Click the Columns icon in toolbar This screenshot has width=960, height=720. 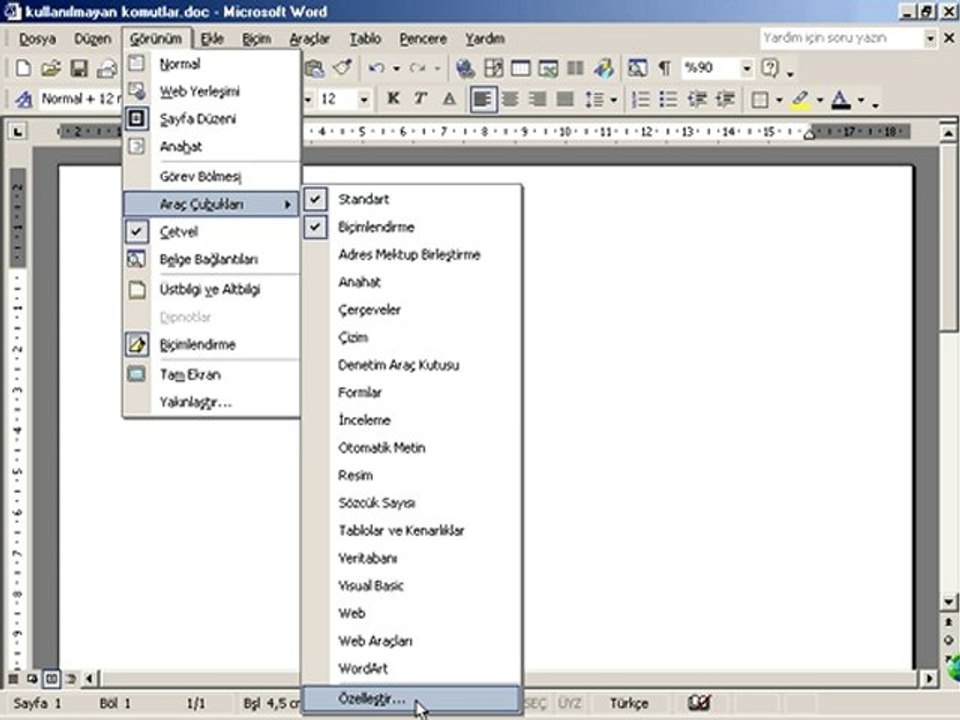[x=576, y=68]
